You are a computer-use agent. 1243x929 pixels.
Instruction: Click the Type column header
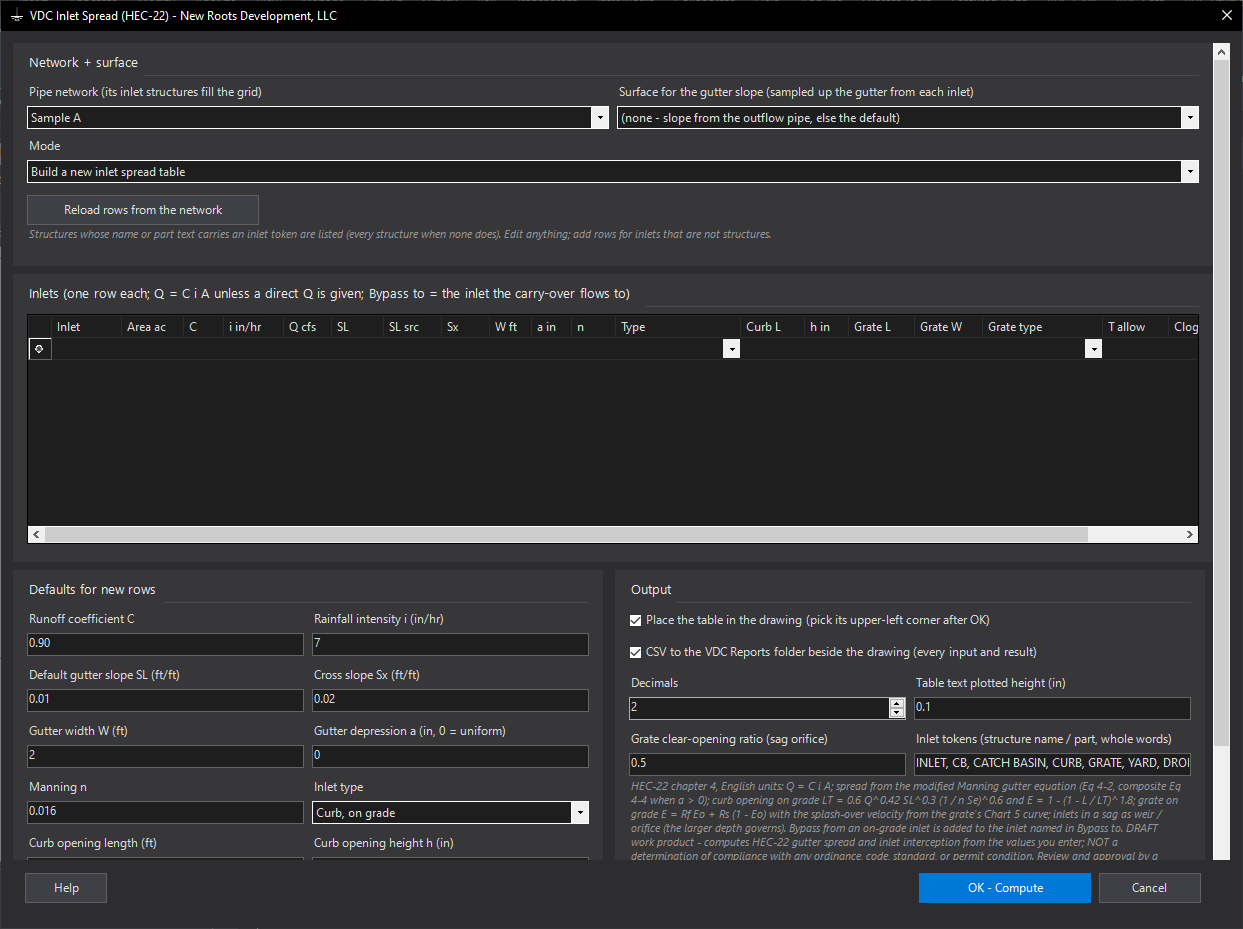(678, 327)
